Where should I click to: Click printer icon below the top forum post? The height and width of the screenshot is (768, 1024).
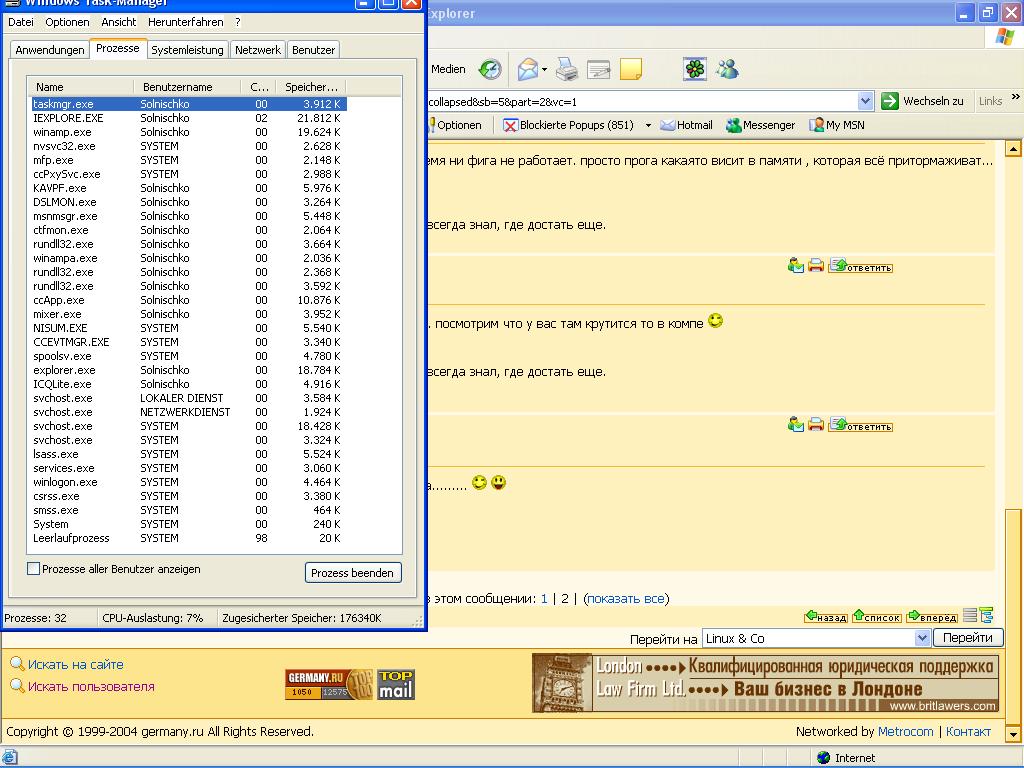tap(816, 265)
